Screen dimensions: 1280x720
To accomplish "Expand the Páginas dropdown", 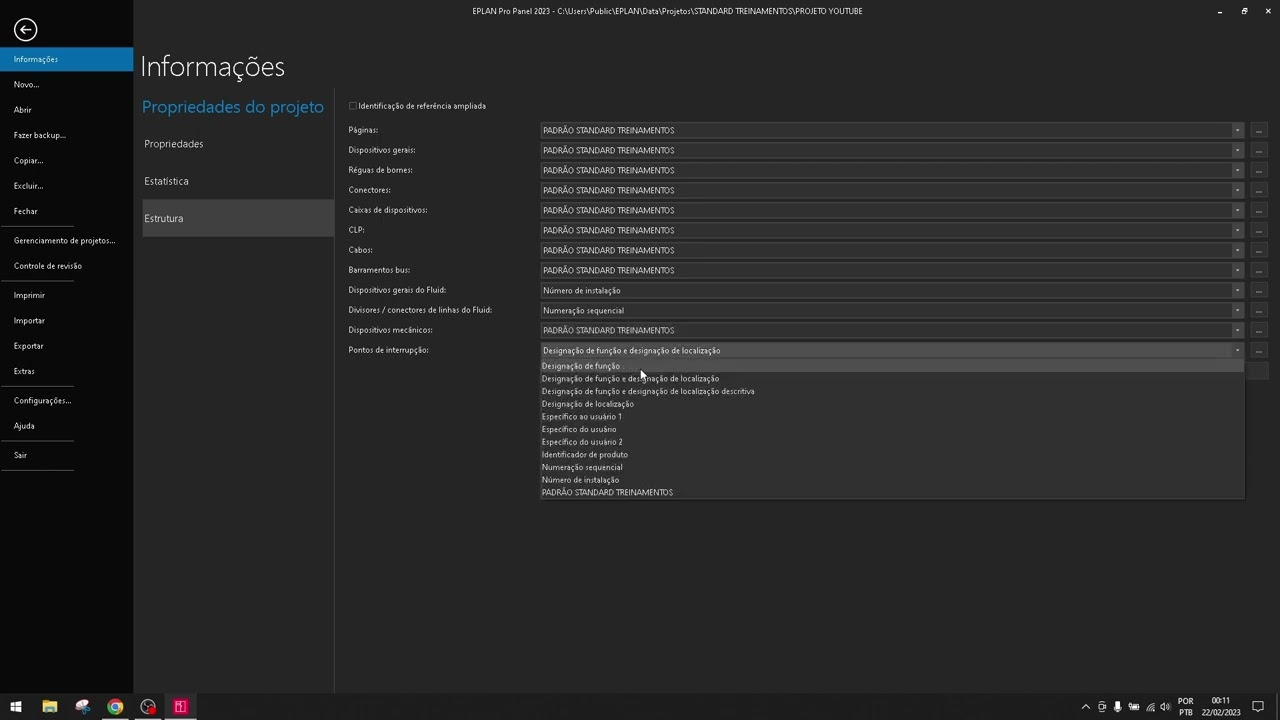I will [x=1237, y=130].
